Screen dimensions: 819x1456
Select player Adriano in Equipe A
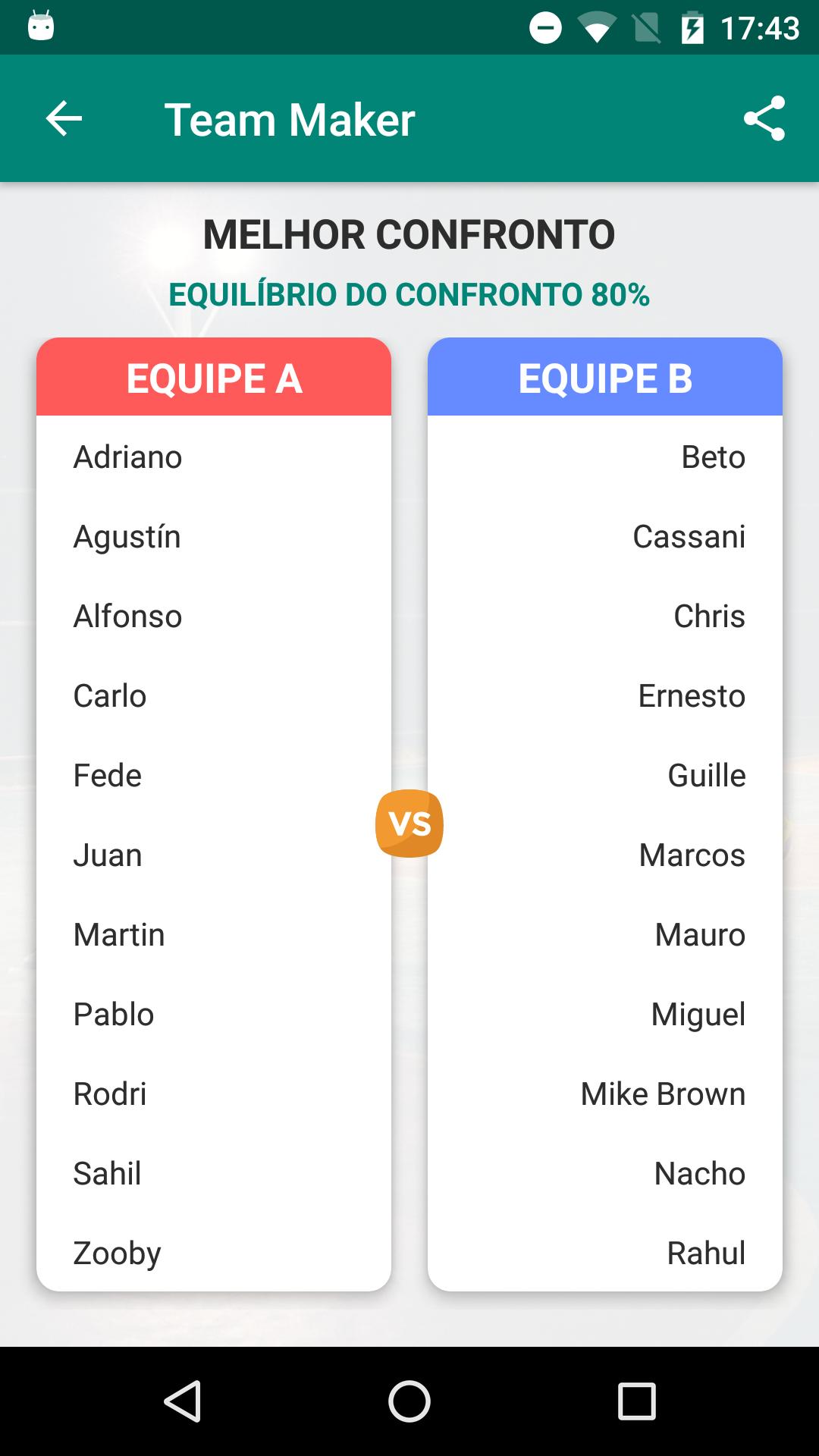127,457
